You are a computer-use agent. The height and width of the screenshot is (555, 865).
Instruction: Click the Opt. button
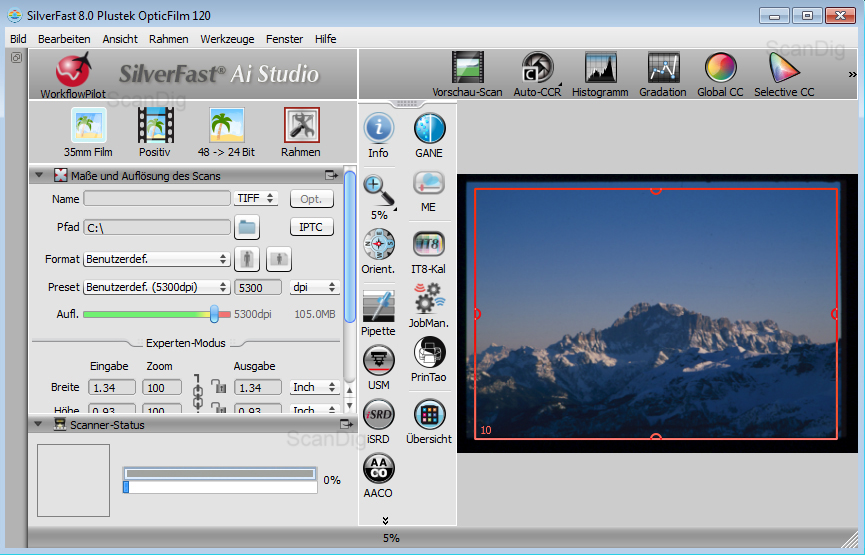312,199
